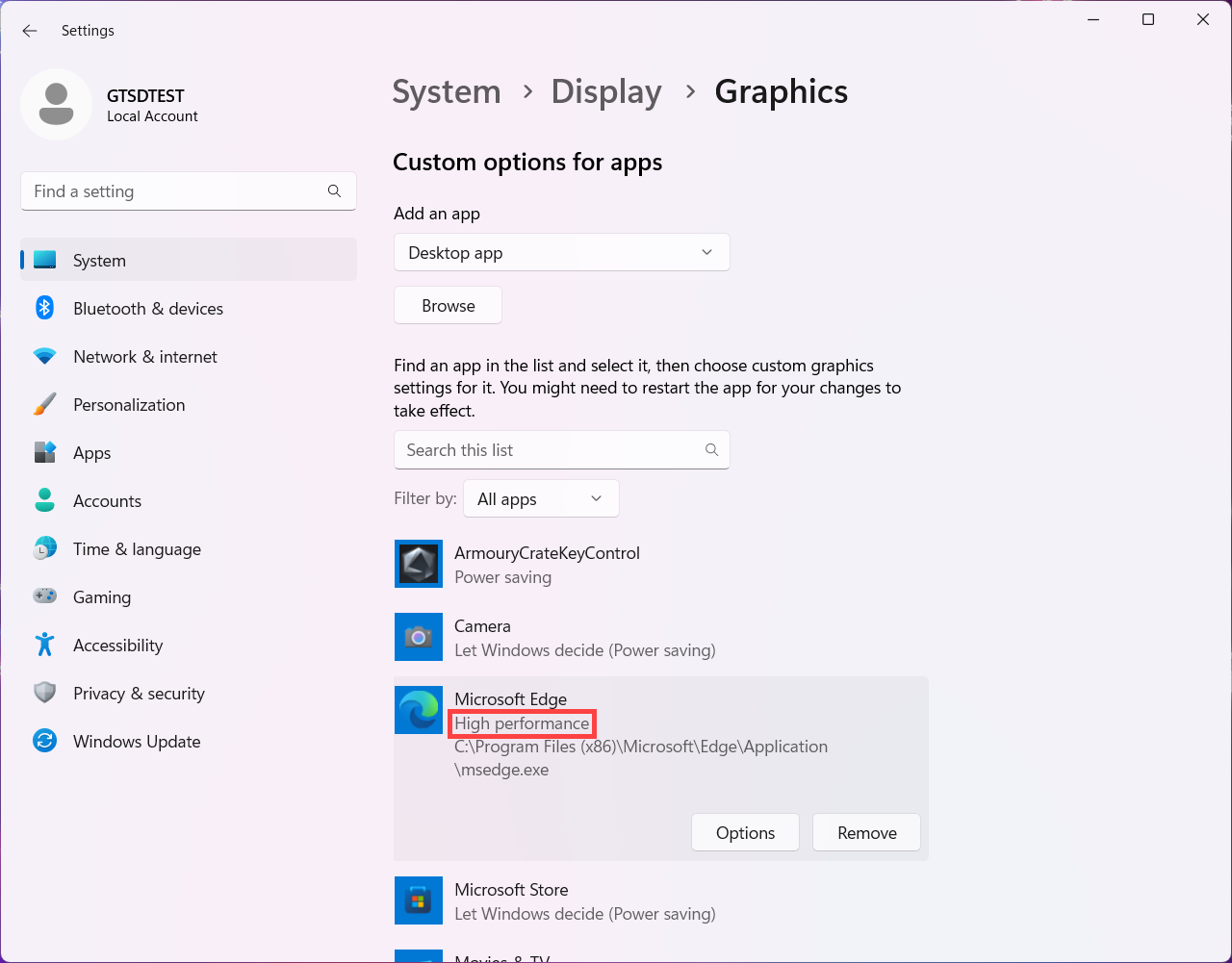Image resolution: width=1232 pixels, height=963 pixels.
Task: Click the Gaming controller icon
Action: 44,596
